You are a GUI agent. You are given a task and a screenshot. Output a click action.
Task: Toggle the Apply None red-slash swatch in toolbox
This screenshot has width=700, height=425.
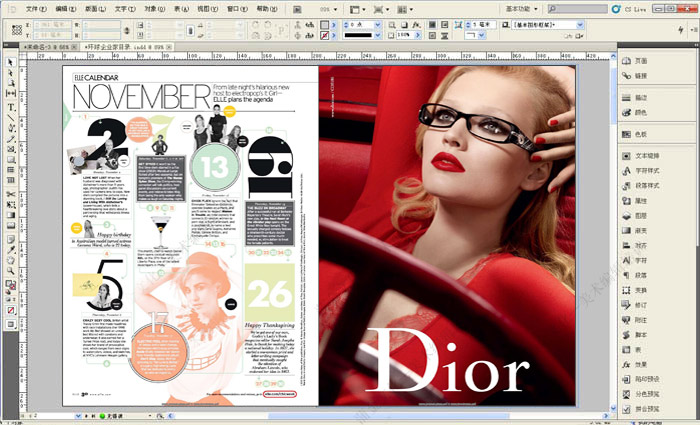pyautogui.click(x=11, y=310)
